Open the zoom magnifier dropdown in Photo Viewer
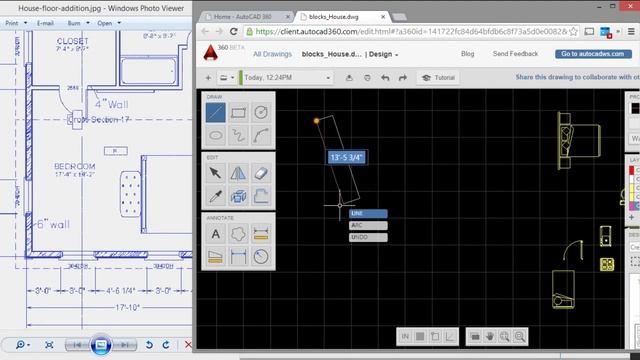 [23, 345]
